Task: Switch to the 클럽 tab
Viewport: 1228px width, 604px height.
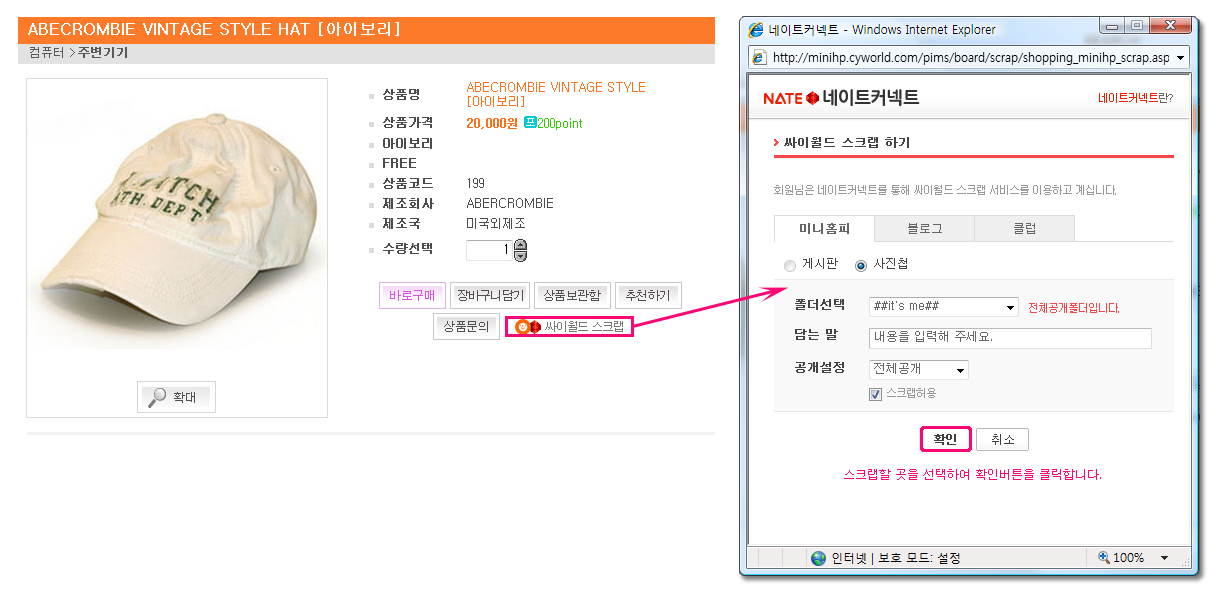Action: click(1024, 229)
